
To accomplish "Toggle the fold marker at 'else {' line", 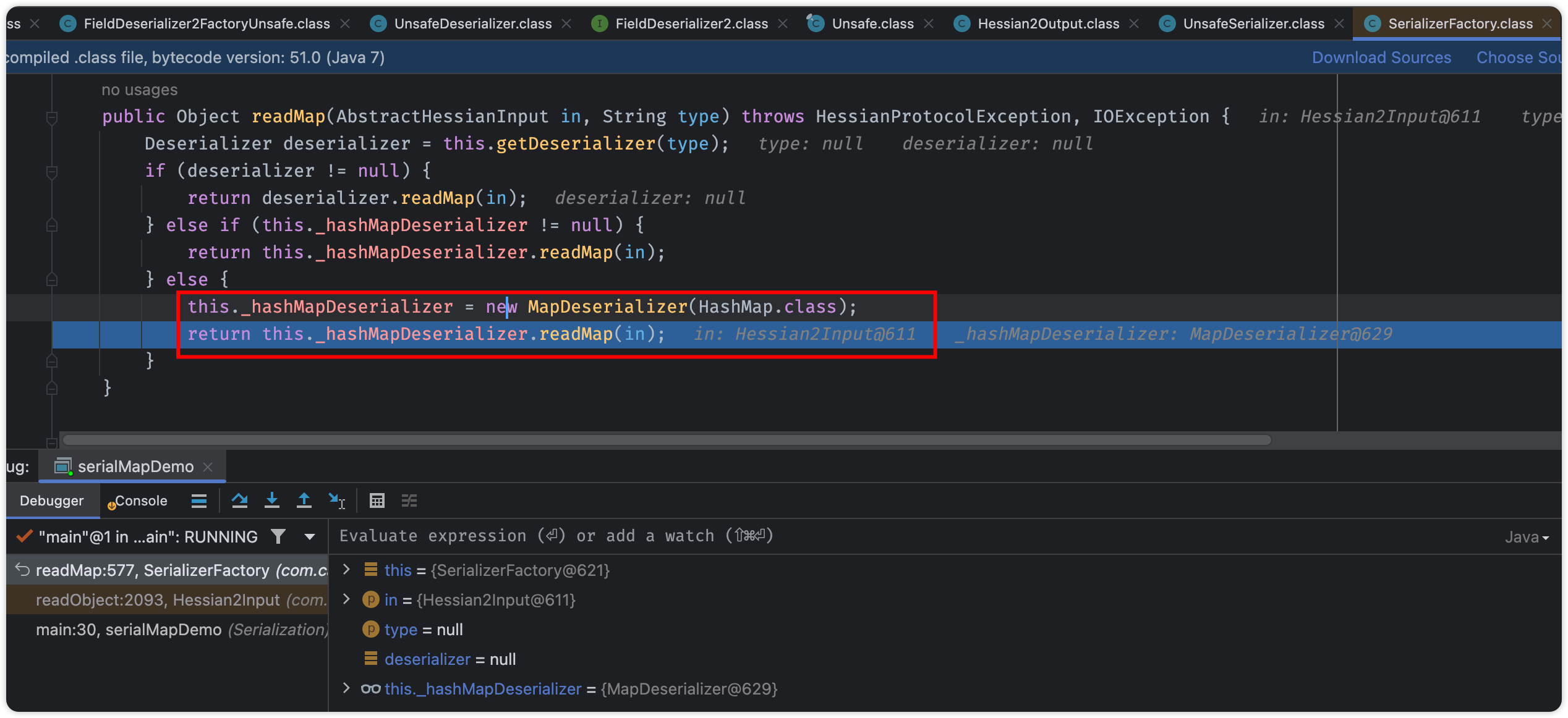I will 52,280.
